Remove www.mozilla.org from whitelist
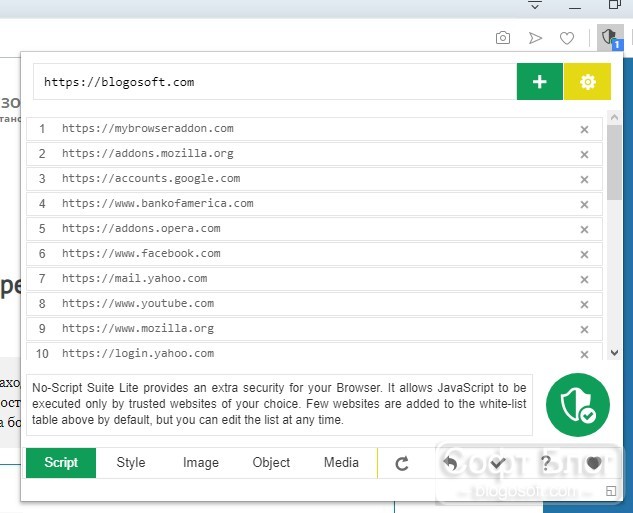This screenshot has width=633, height=513. [584, 330]
